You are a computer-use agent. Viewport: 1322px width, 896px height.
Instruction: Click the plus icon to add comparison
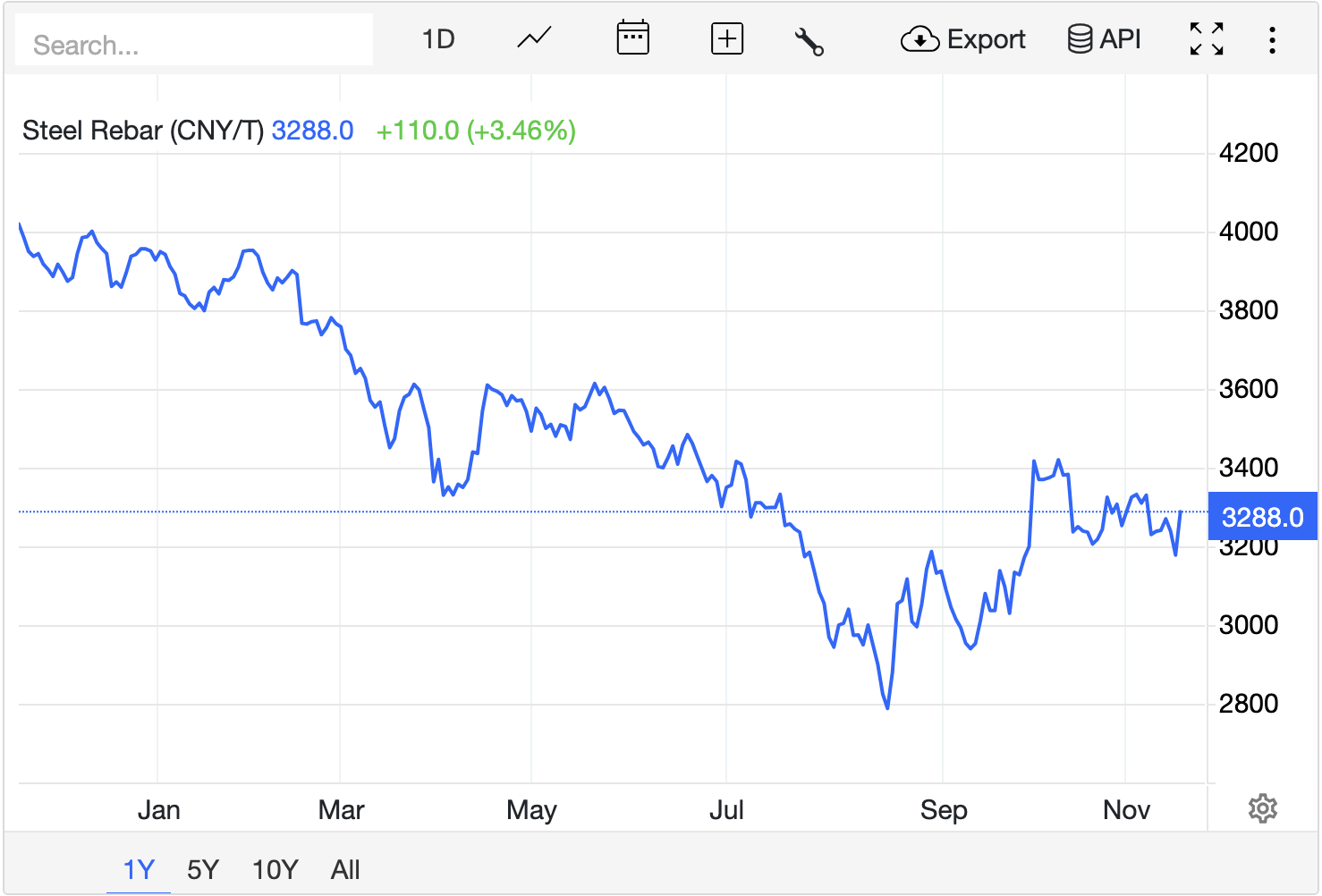pos(726,39)
